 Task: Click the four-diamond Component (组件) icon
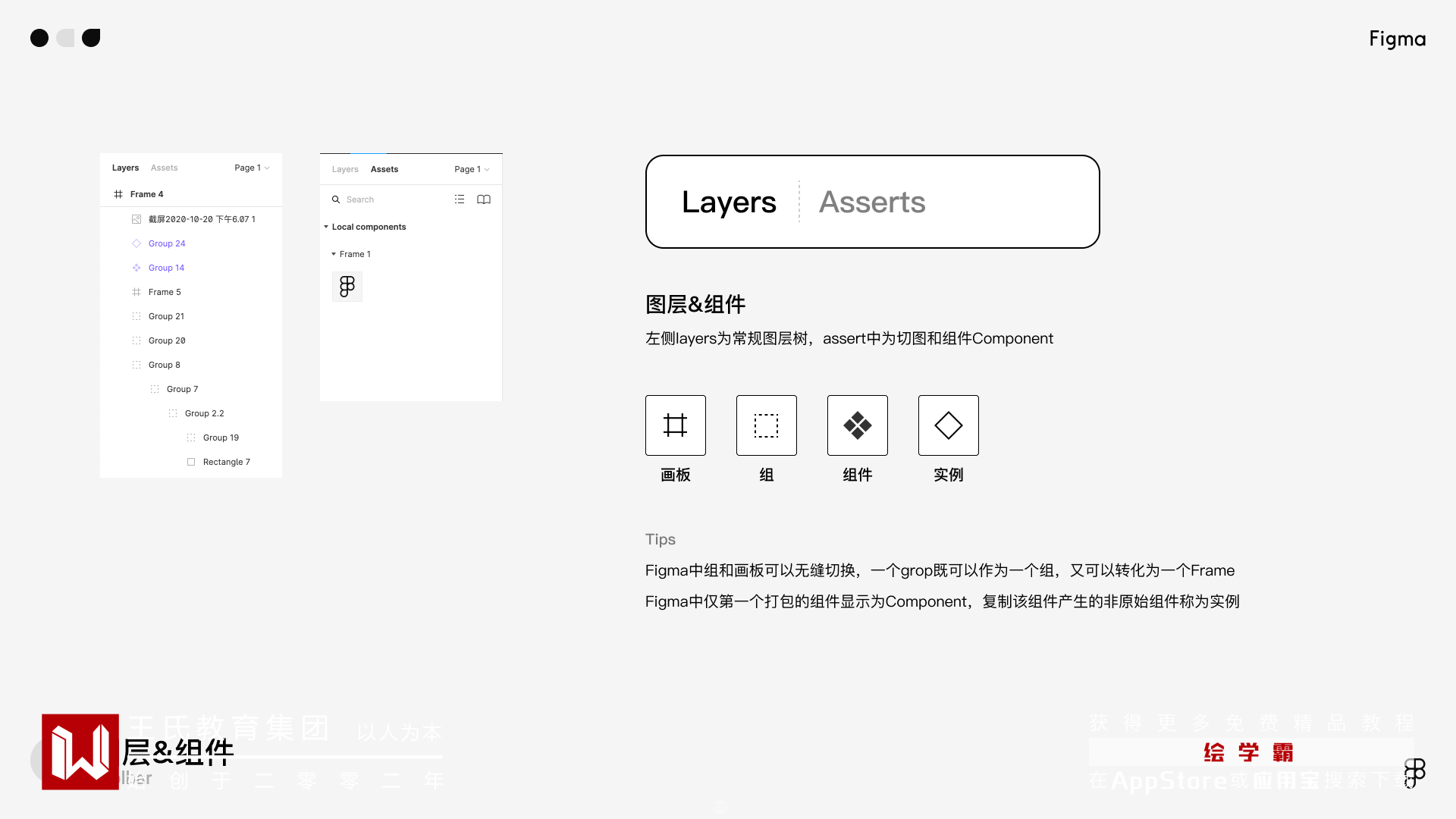pyautogui.click(x=857, y=425)
